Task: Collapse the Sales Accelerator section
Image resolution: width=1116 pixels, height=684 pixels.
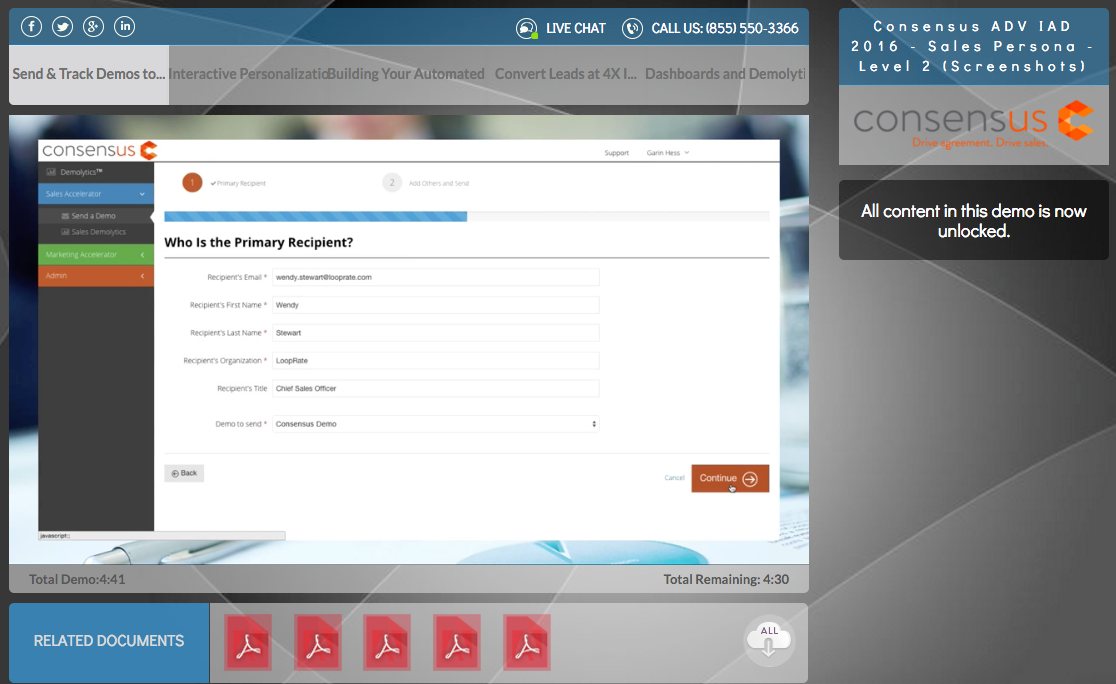Action: click(x=95, y=194)
